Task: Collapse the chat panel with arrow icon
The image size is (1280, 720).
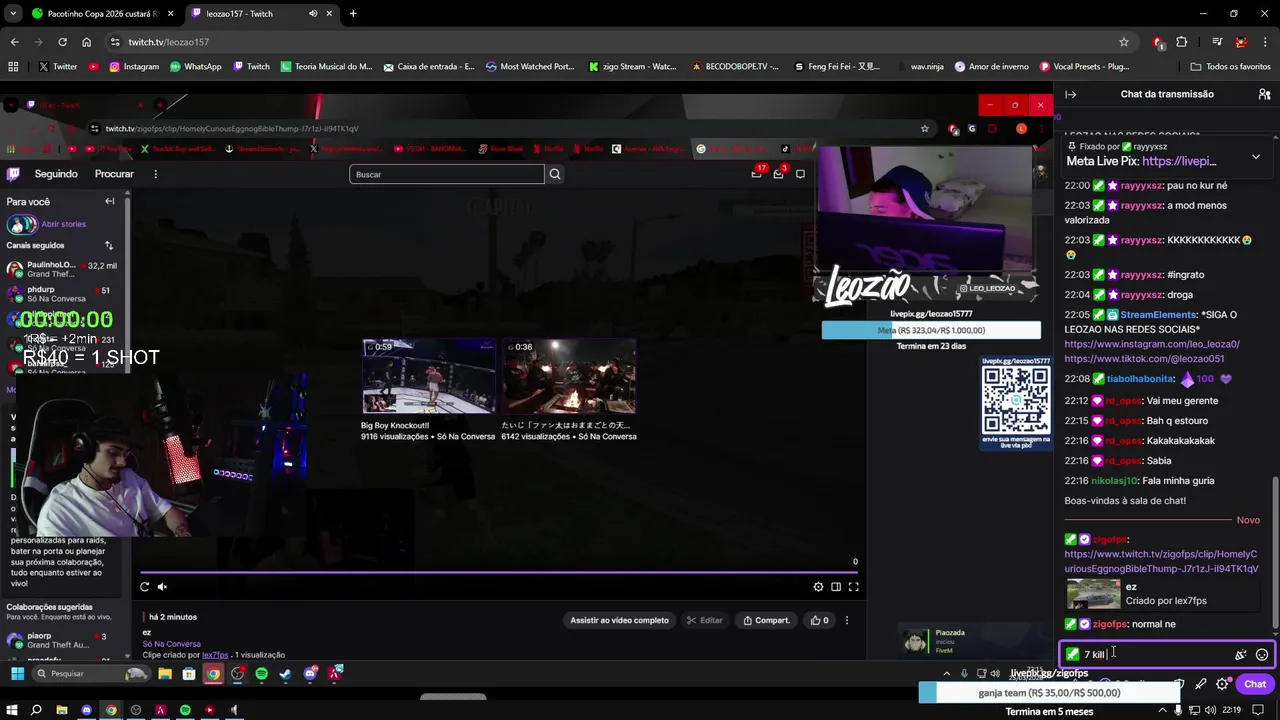Action: [x=1070, y=94]
